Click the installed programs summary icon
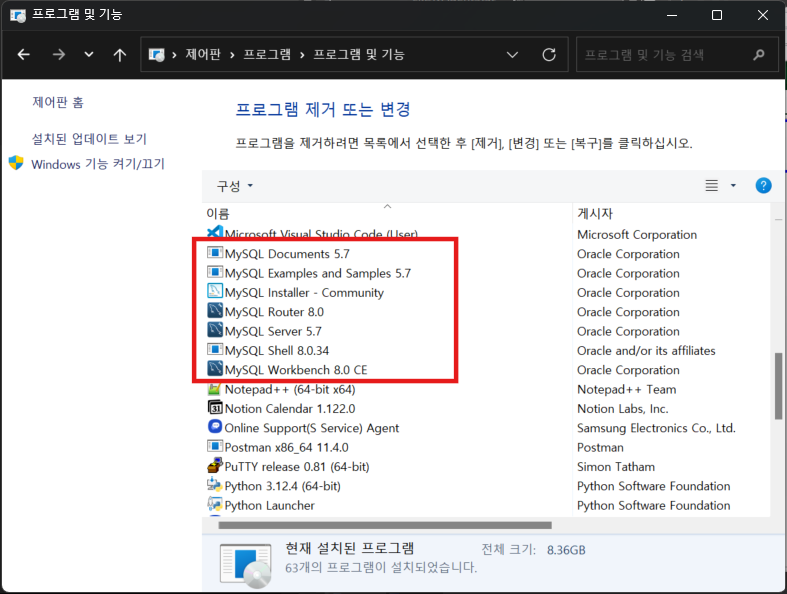This screenshot has width=787, height=594. (x=245, y=565)
